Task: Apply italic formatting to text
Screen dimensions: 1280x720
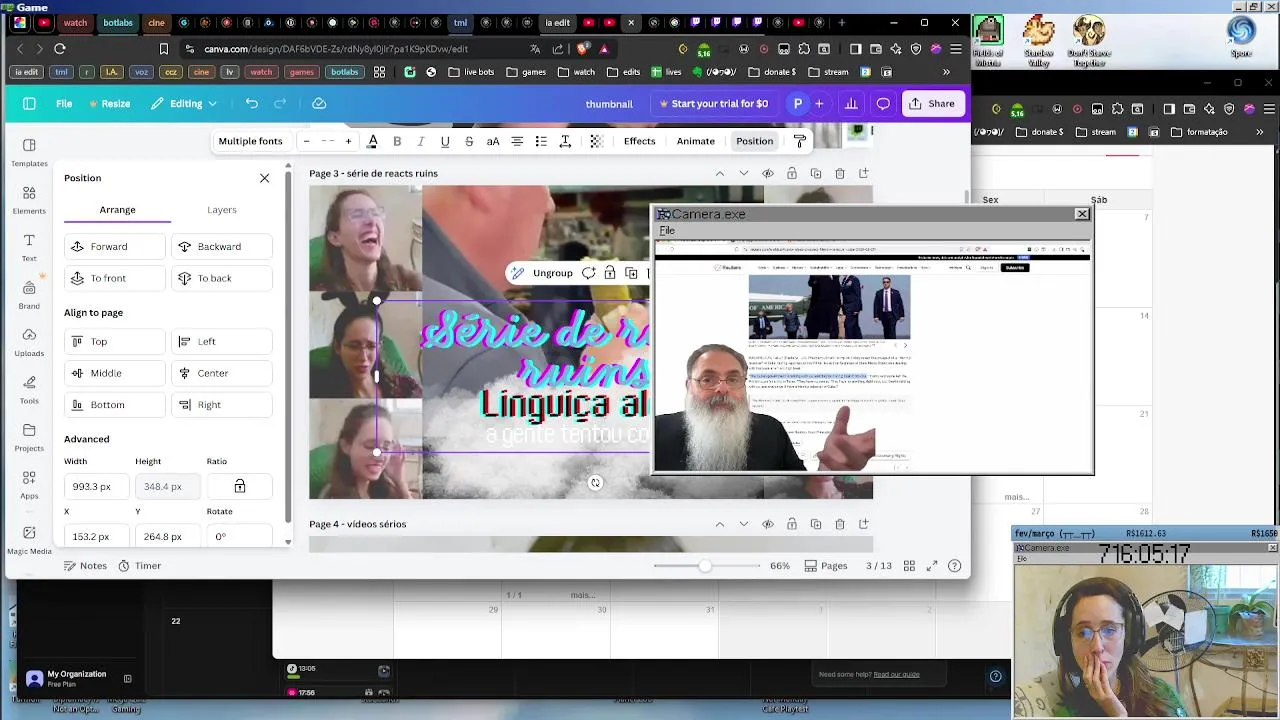Action: tap(421, 141)
